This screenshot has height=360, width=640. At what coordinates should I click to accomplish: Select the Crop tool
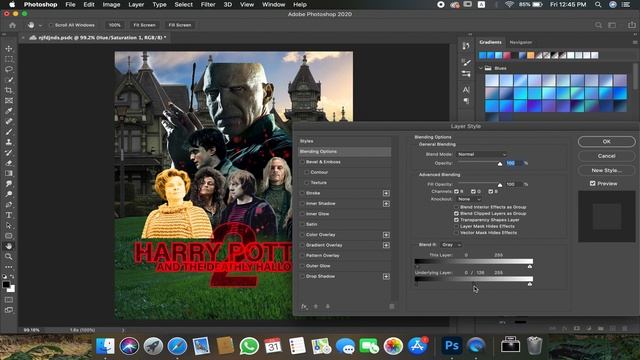click(9, 90)
